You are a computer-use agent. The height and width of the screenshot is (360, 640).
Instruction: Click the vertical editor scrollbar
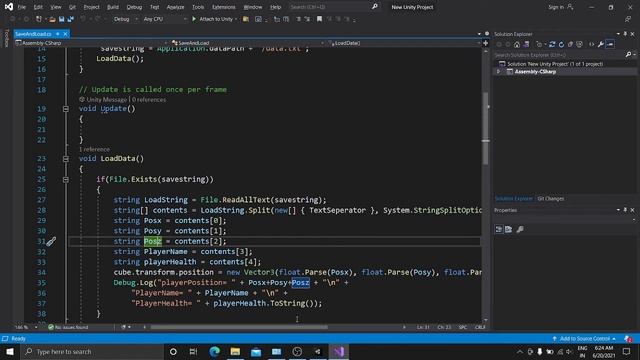(485, 129)
